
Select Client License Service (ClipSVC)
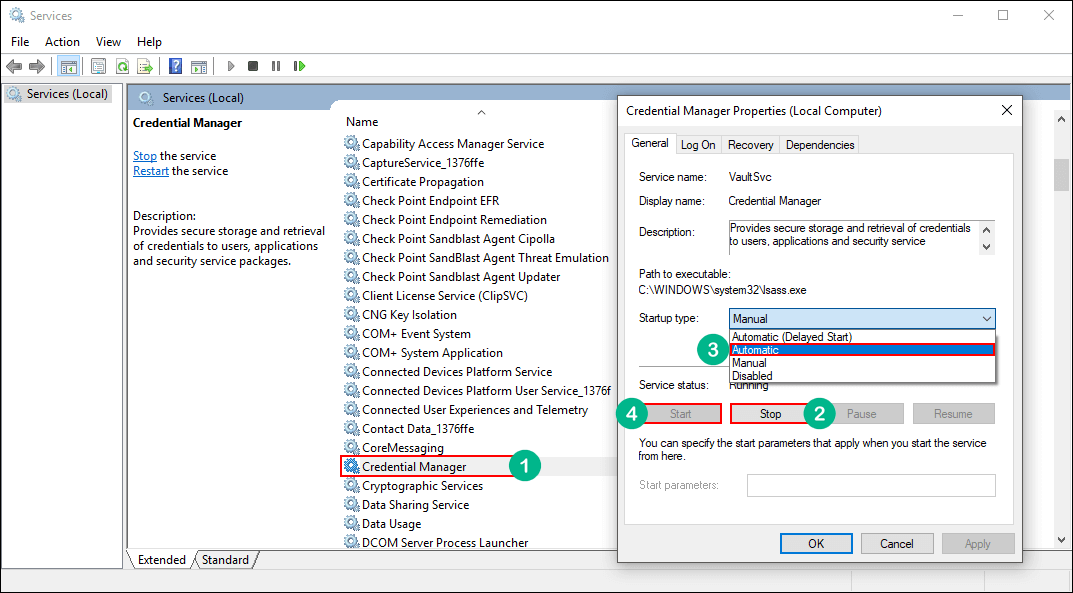click(x=445, y=295)
